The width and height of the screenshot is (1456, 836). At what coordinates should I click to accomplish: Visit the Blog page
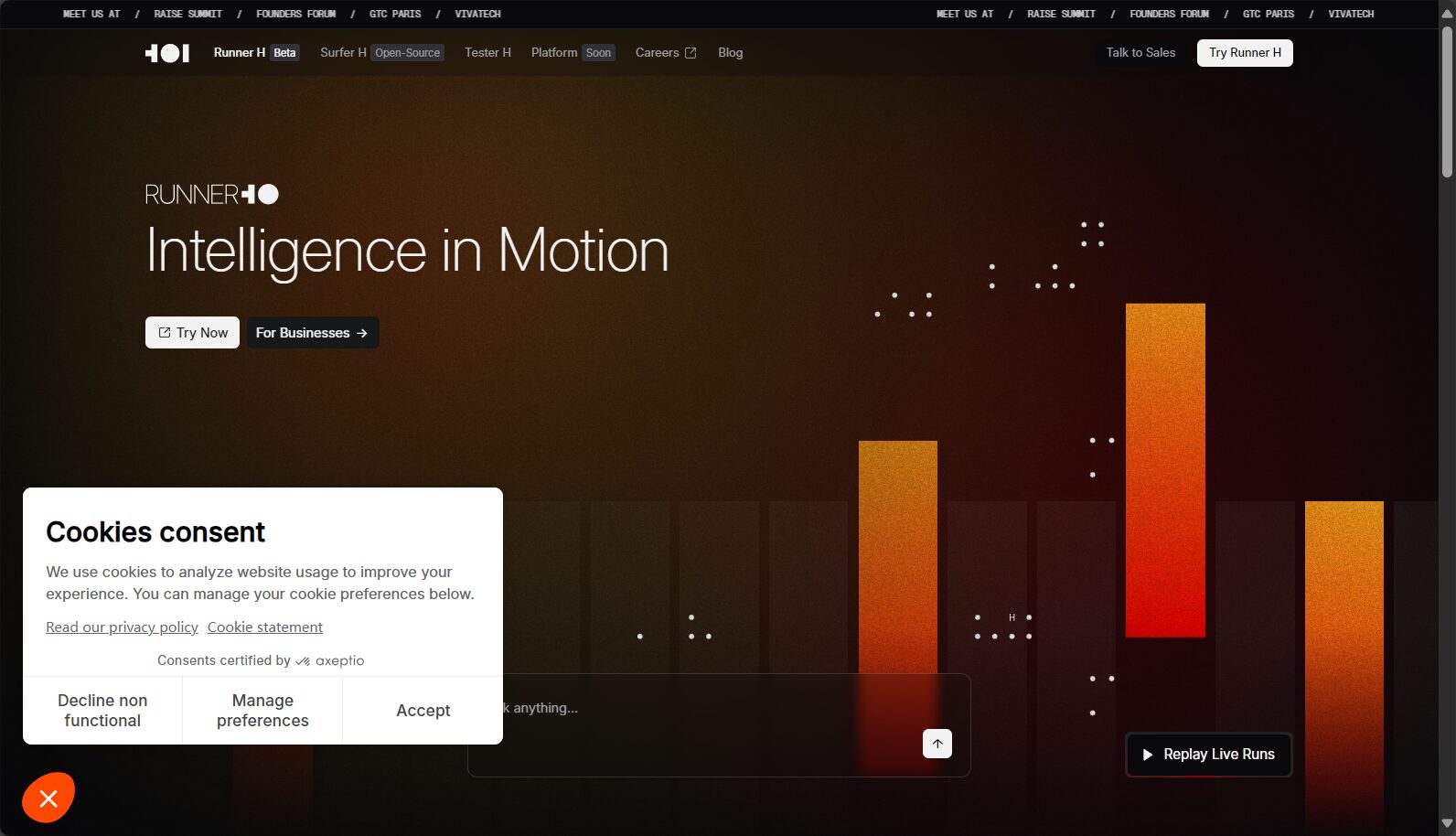(731, 53)
